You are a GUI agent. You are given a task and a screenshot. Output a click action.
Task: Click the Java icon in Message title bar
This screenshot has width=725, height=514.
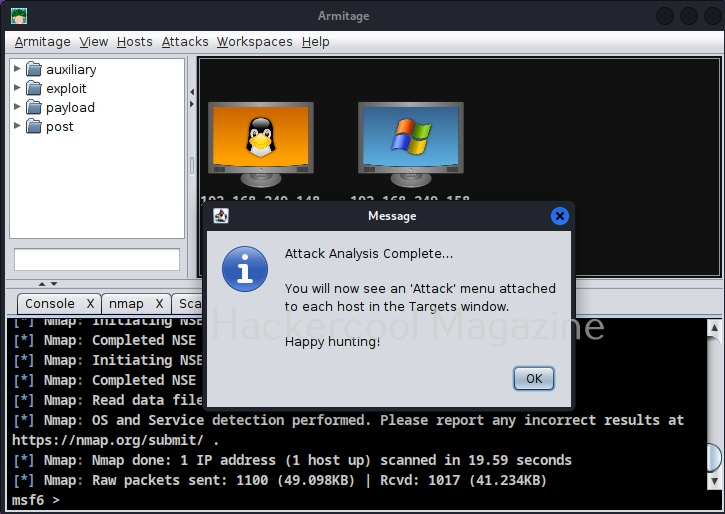point(221,216)
